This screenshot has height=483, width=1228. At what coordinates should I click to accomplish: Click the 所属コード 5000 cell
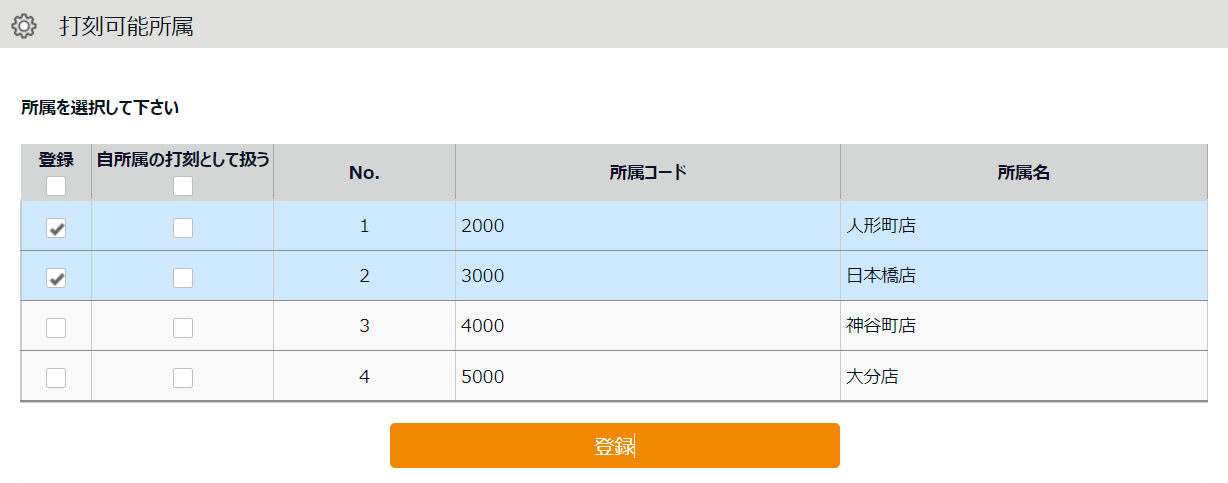(483, 377)
